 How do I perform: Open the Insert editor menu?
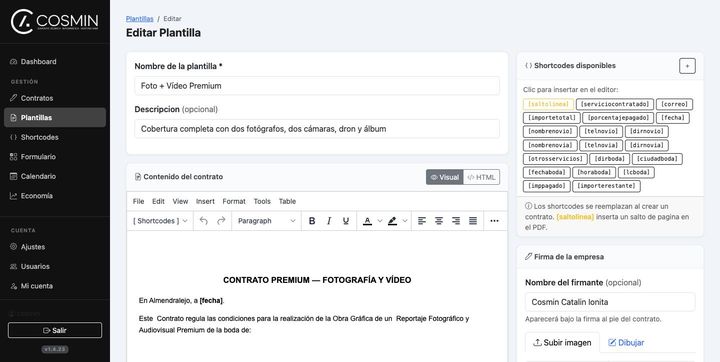click(205, 201)
